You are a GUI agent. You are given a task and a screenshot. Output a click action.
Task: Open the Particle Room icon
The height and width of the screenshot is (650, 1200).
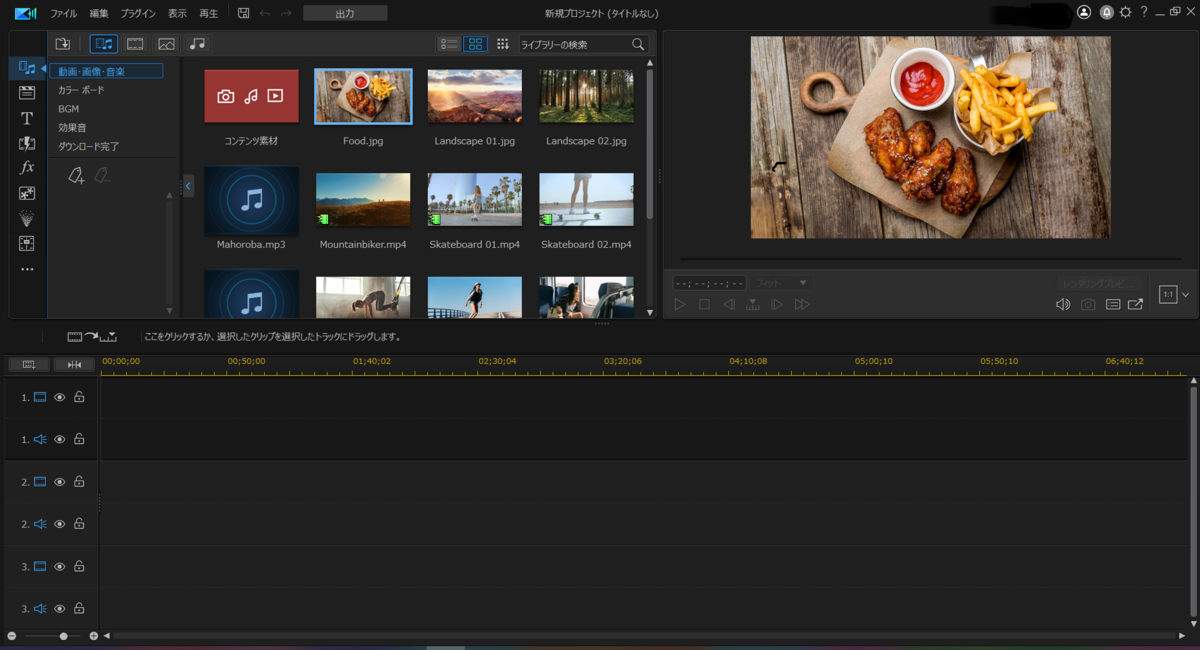(27, 218)
